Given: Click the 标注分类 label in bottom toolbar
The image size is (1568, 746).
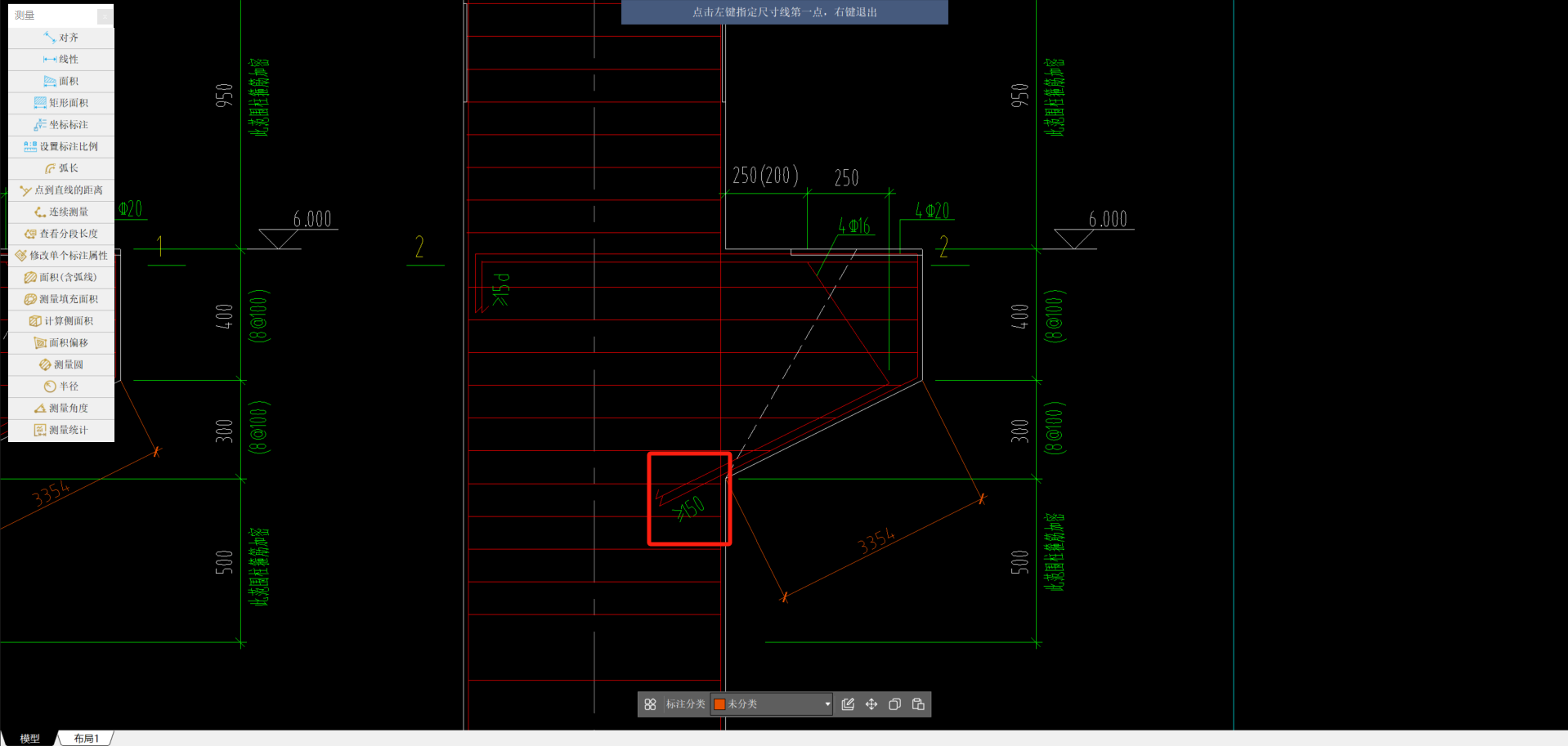Looking at the screenshot, I should pos(685,704).
